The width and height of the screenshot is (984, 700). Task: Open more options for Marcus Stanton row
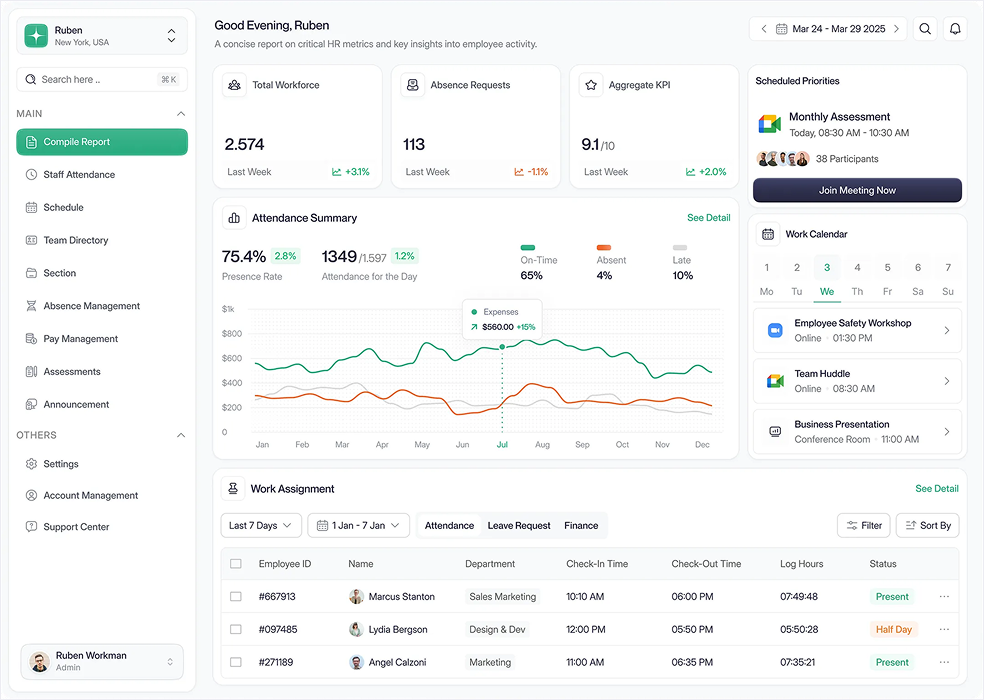[944, 596]
